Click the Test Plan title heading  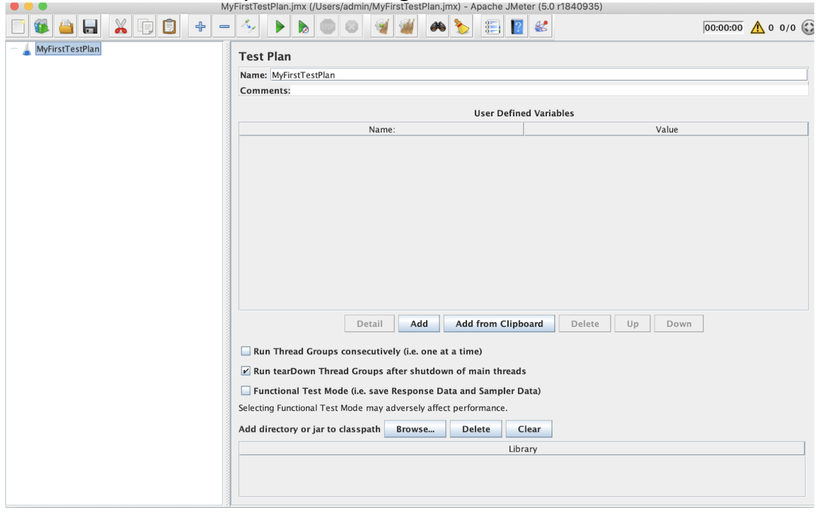(265, 56)
